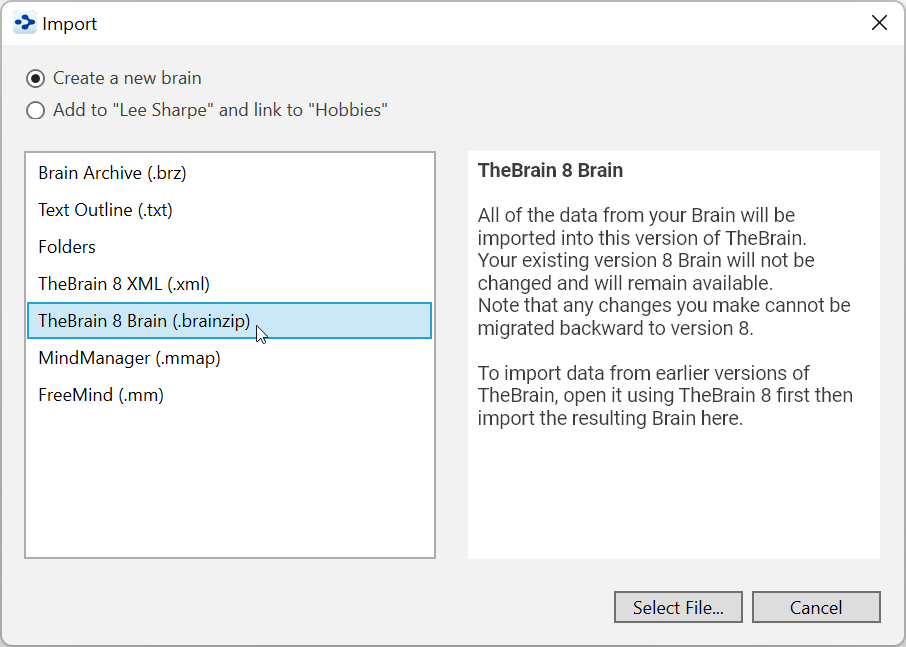The height and width of the screenshot is (647, 906).
Task: Select the "Create a new brain" radio button
Action: tap(36, 78)
